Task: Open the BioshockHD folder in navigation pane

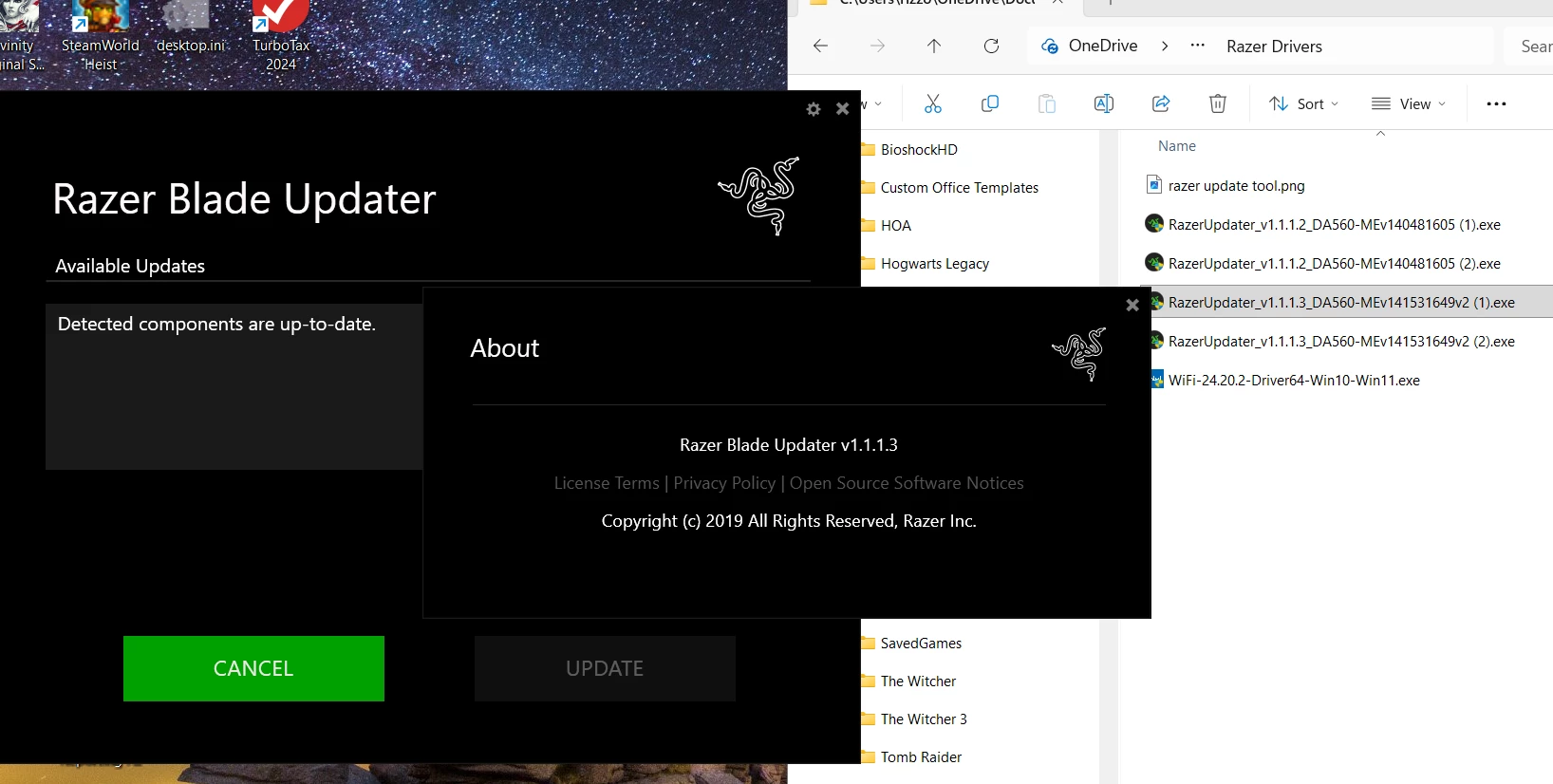Action: pyautogui.click(x=919, y=150)
